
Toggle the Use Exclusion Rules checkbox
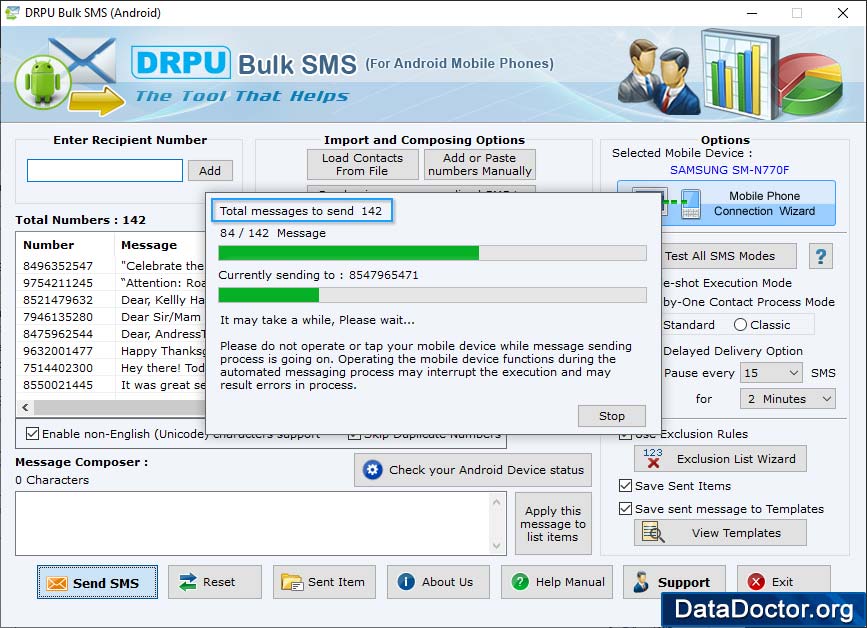point(625,434)
